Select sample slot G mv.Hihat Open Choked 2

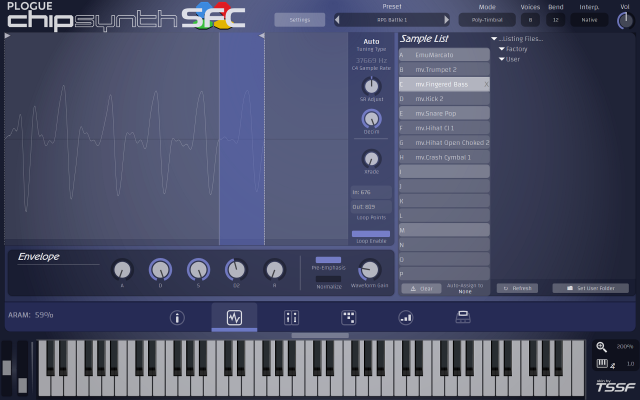444,142
